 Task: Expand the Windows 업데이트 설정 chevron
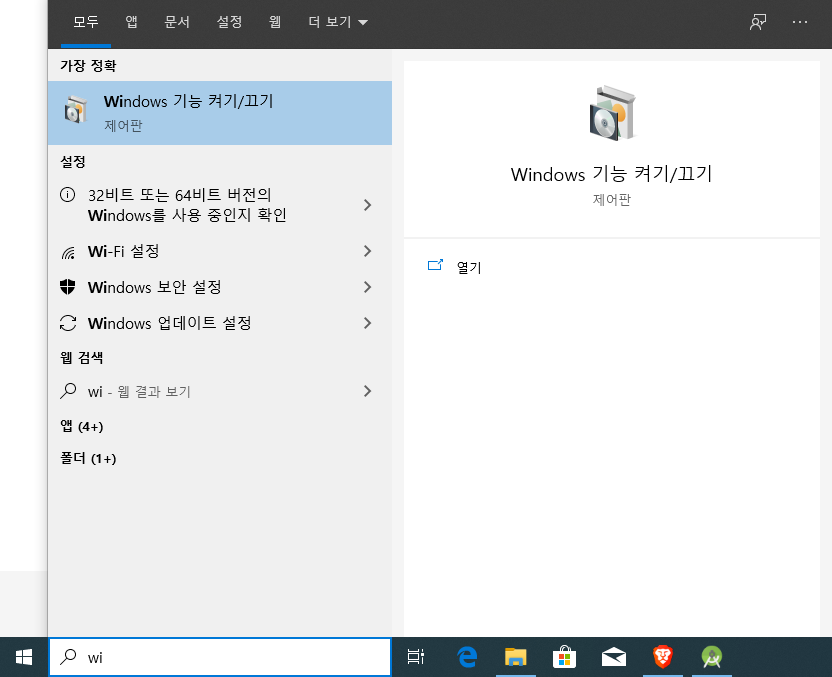[367, 323]
